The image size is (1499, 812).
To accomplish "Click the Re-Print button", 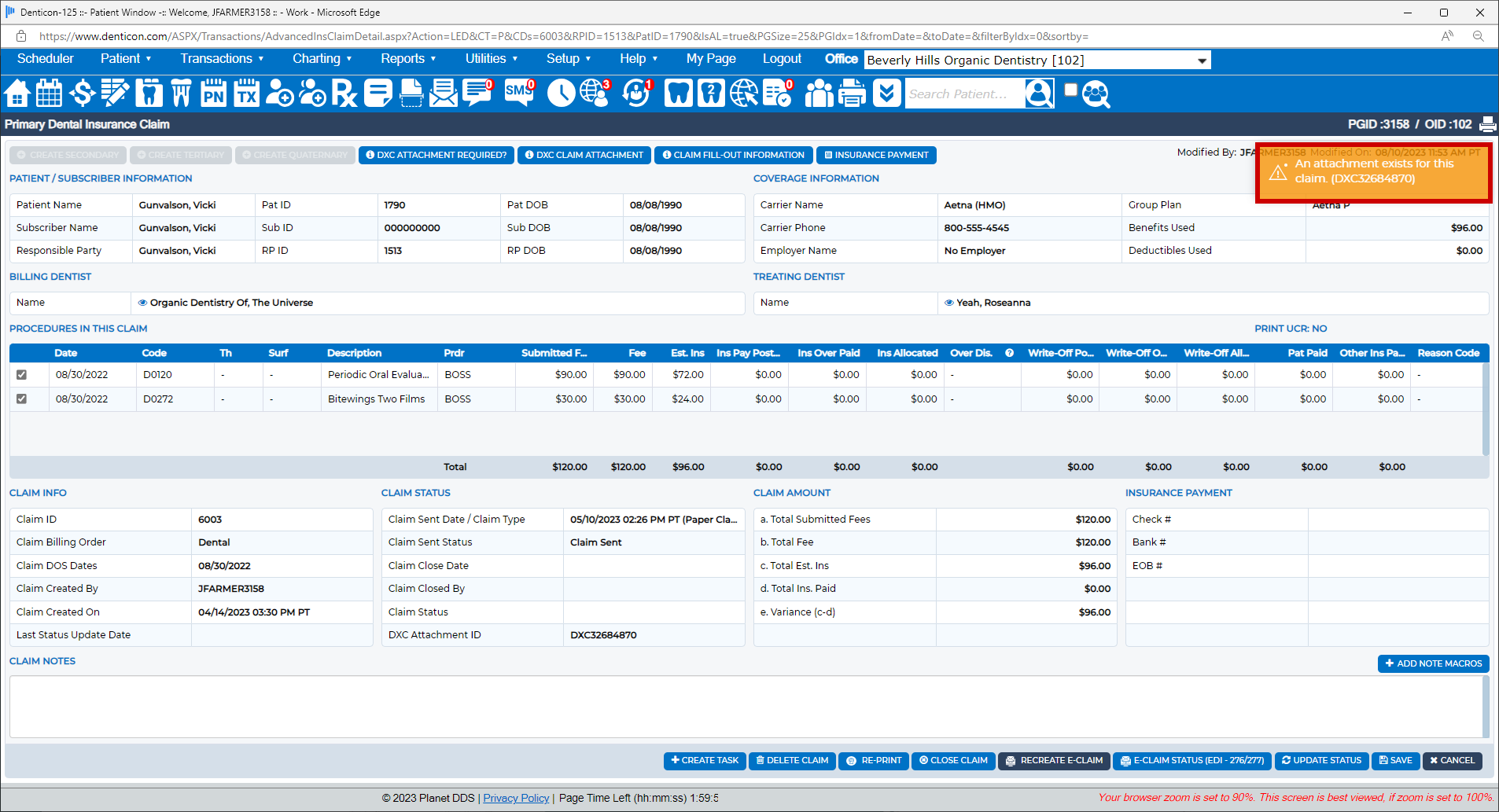I will tap(873, 761).
